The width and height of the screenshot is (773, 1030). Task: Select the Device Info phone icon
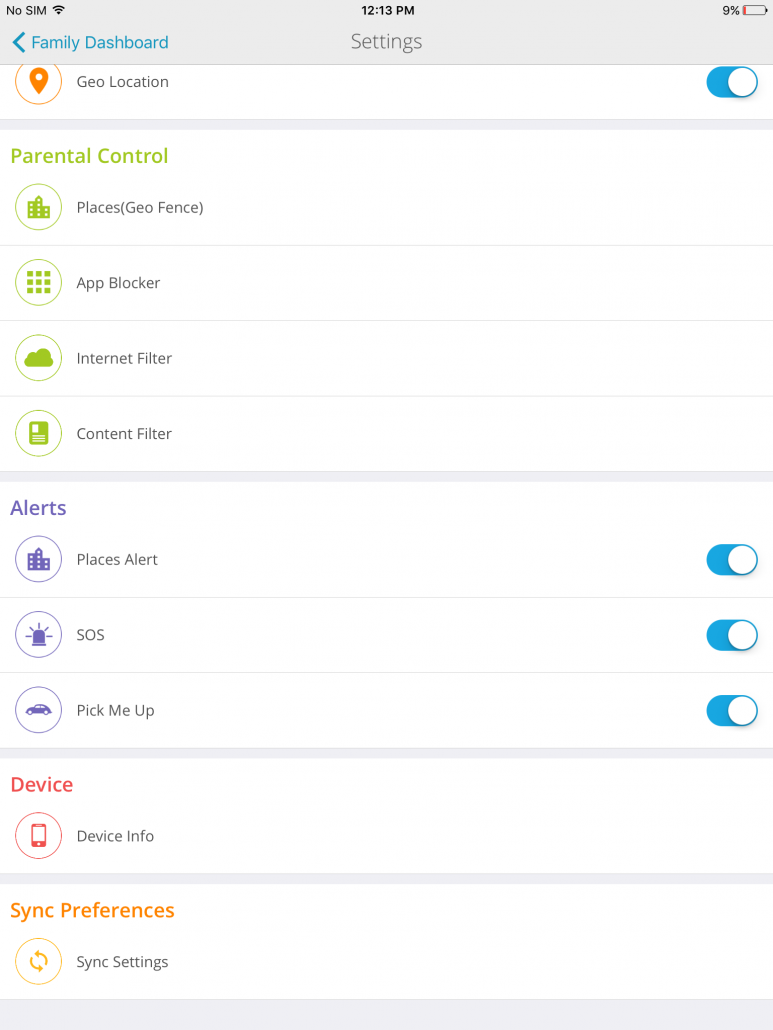(x=38, y=836)
